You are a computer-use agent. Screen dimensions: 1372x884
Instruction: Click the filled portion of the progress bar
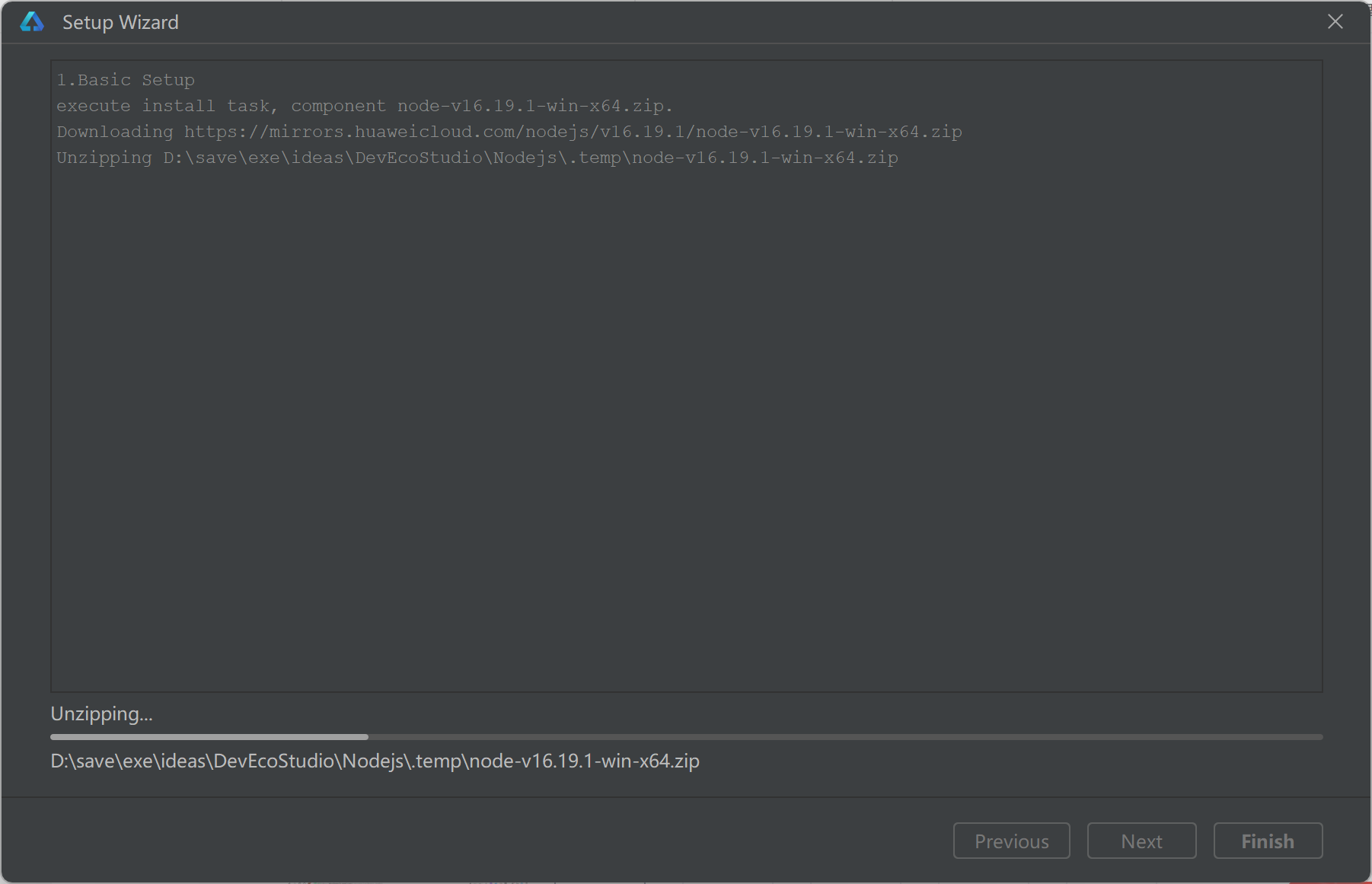coord(209,737)
